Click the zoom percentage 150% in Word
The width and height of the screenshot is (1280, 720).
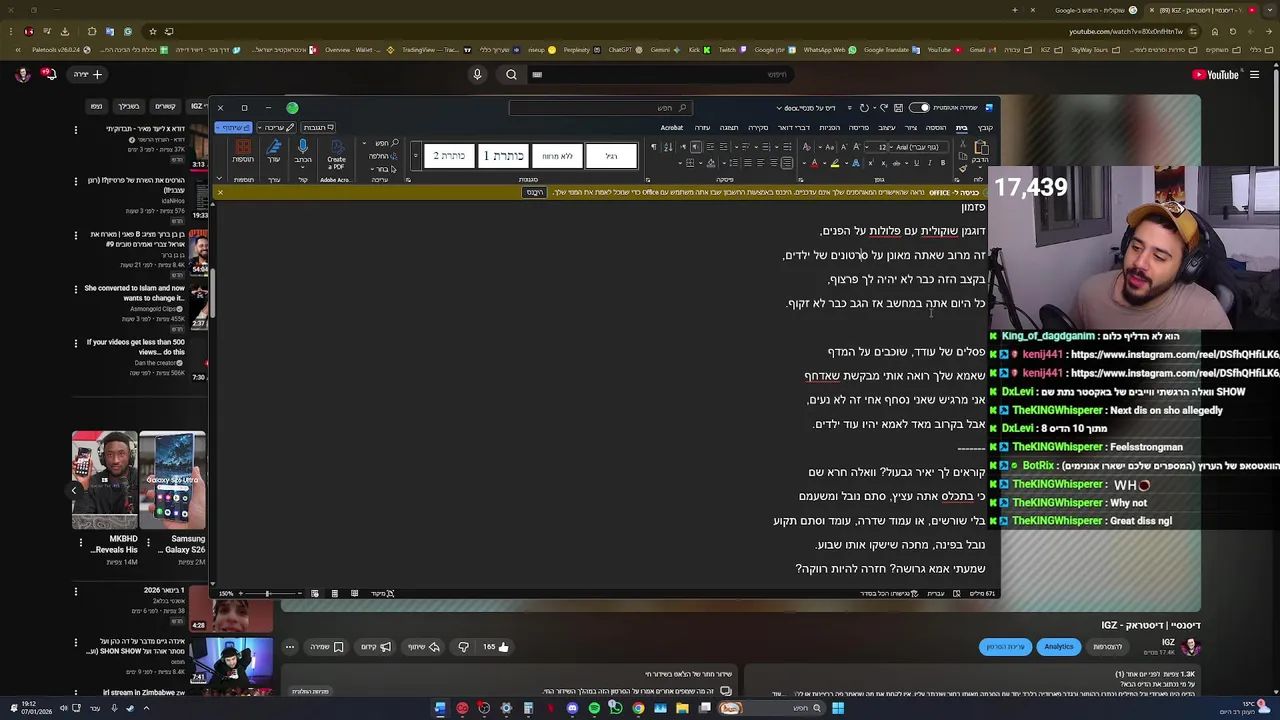click(227, 593)
